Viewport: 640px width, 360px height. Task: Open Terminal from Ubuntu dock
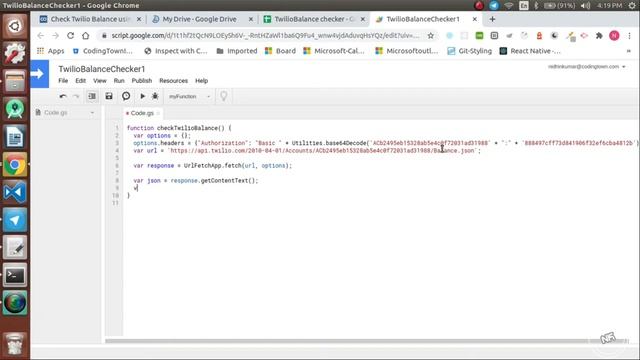pos(15,276)
